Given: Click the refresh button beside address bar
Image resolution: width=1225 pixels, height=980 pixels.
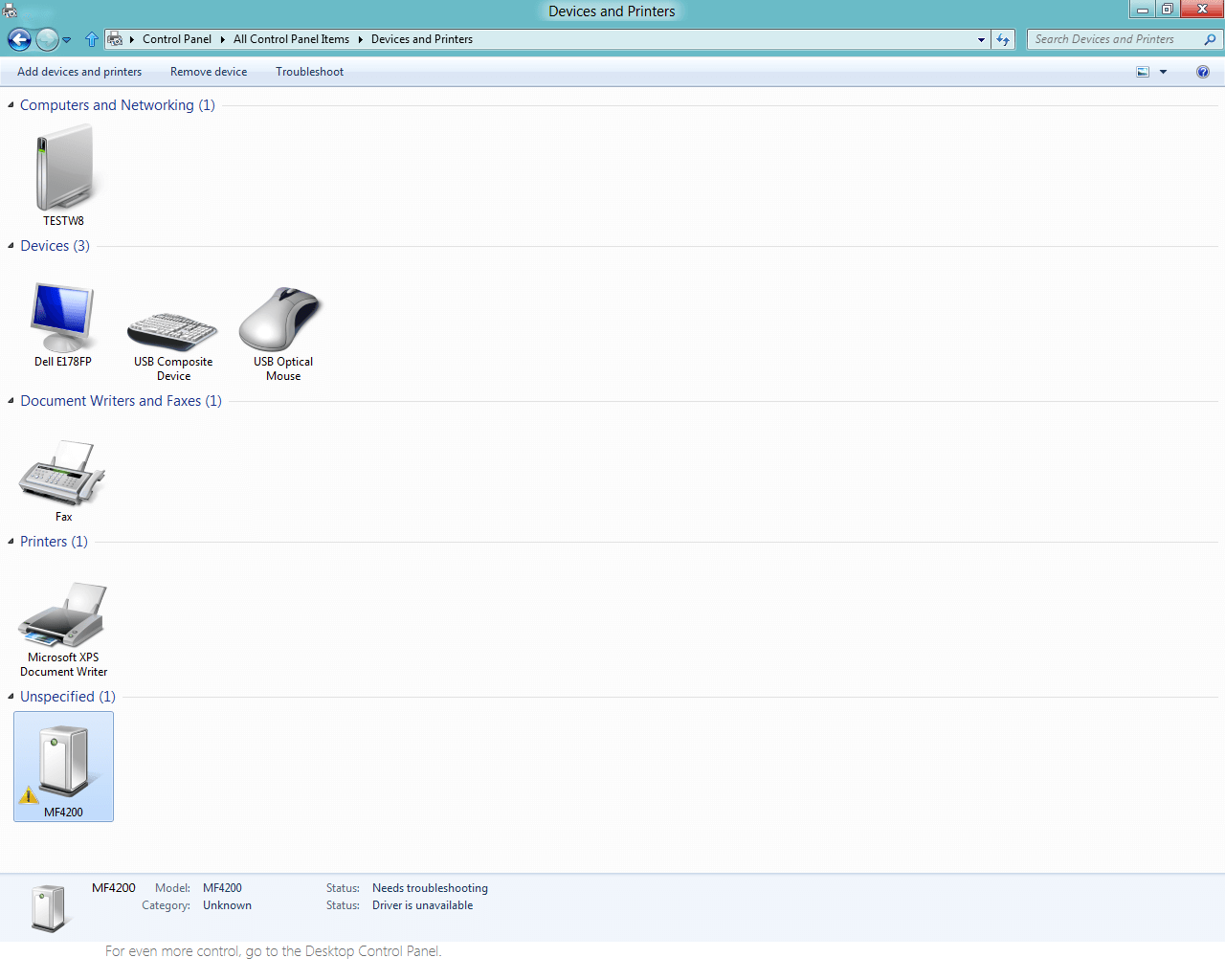Looking at the screenshot, I should (1003, 39).
